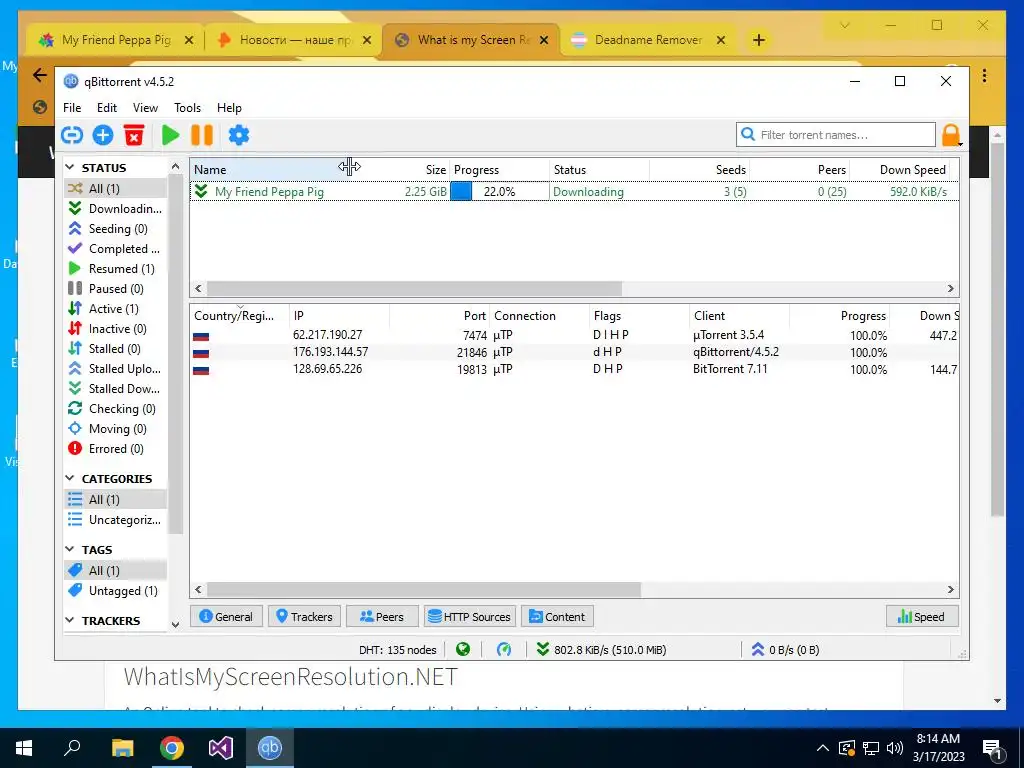This screenshot has height=768, width=1024.
Task: Click the peers list horizontal scrollbar
Action: click(424, 589)
